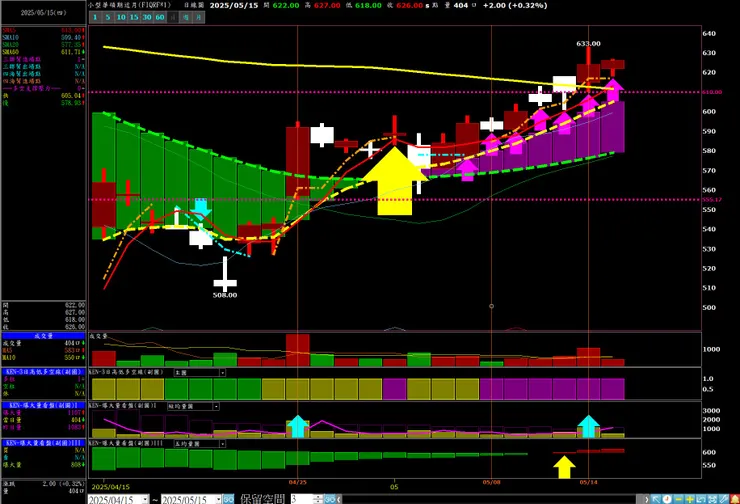
Task: Click the 2025/05/15(四) date header box
Action: coord(43,13)
